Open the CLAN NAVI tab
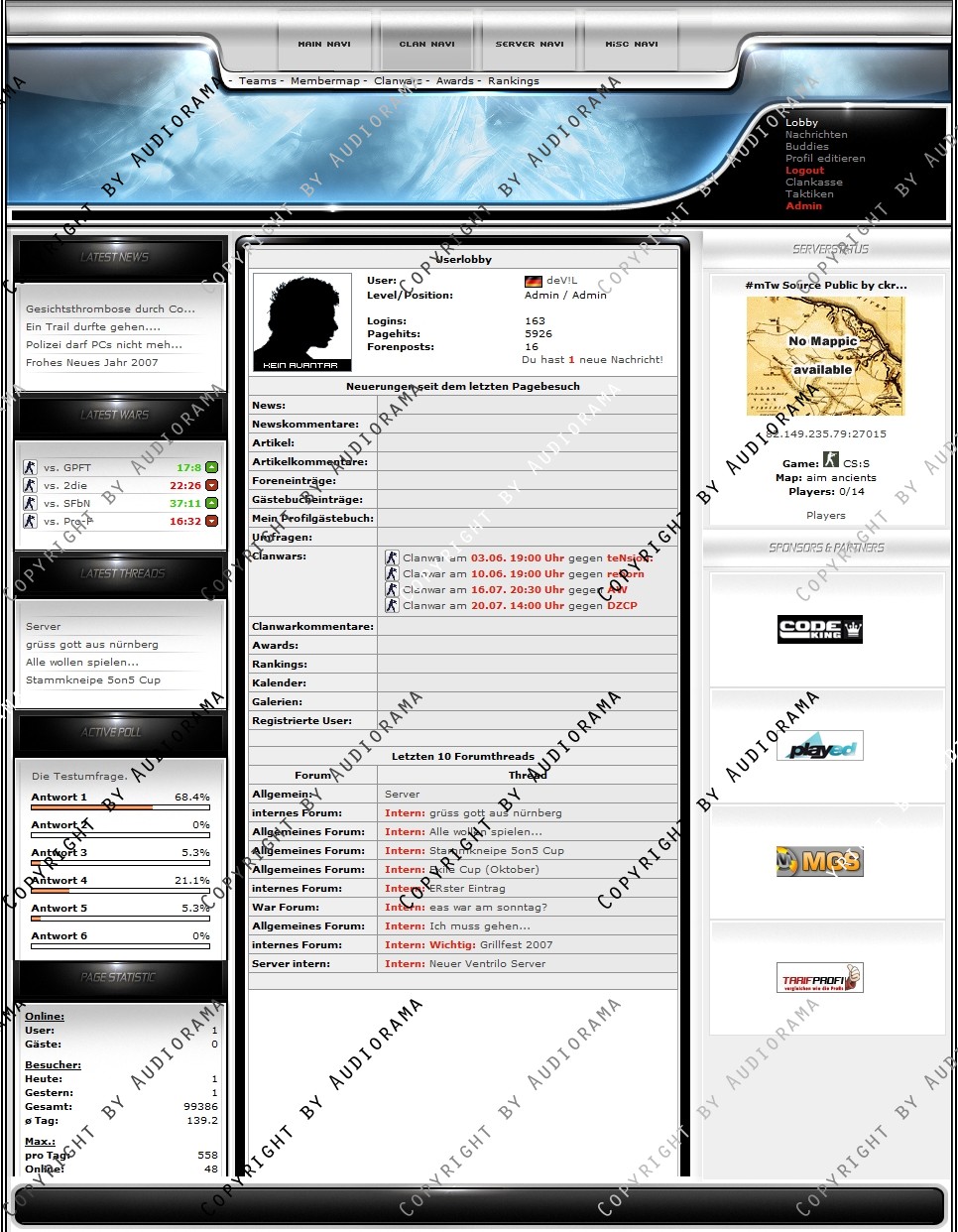The image size is (958, 1232). pyautogui.click(x=426, y=44)
